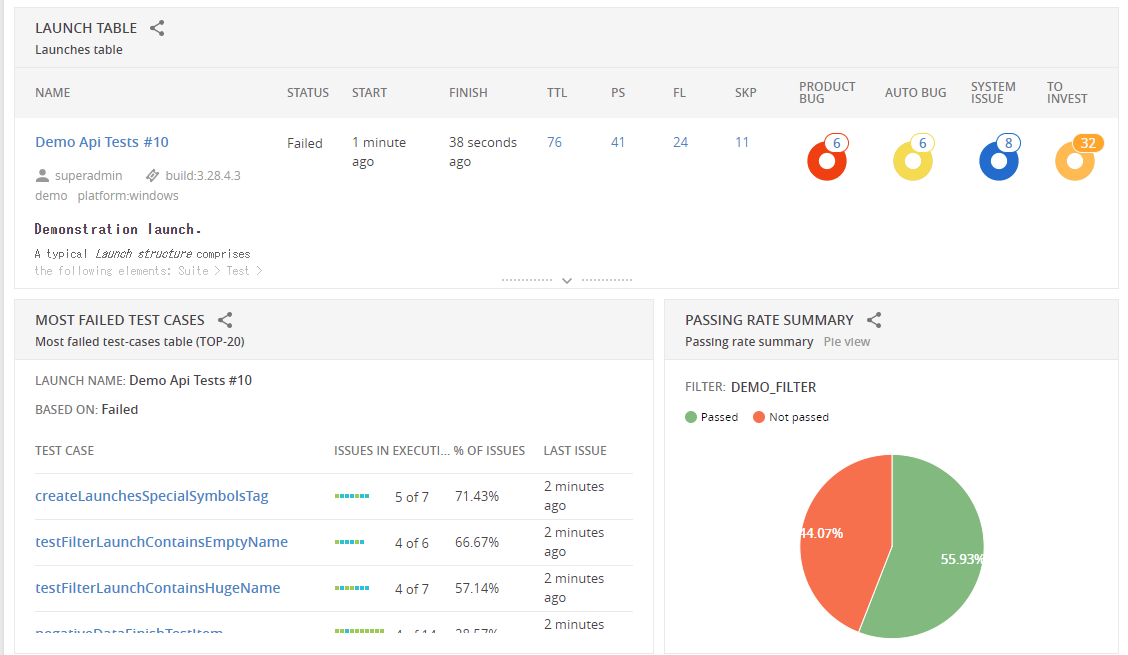Image resolution: width=1128 pixels, height=655 pixels.
Task: Toggle the Not passed legend item
Action: click(791, 417)
